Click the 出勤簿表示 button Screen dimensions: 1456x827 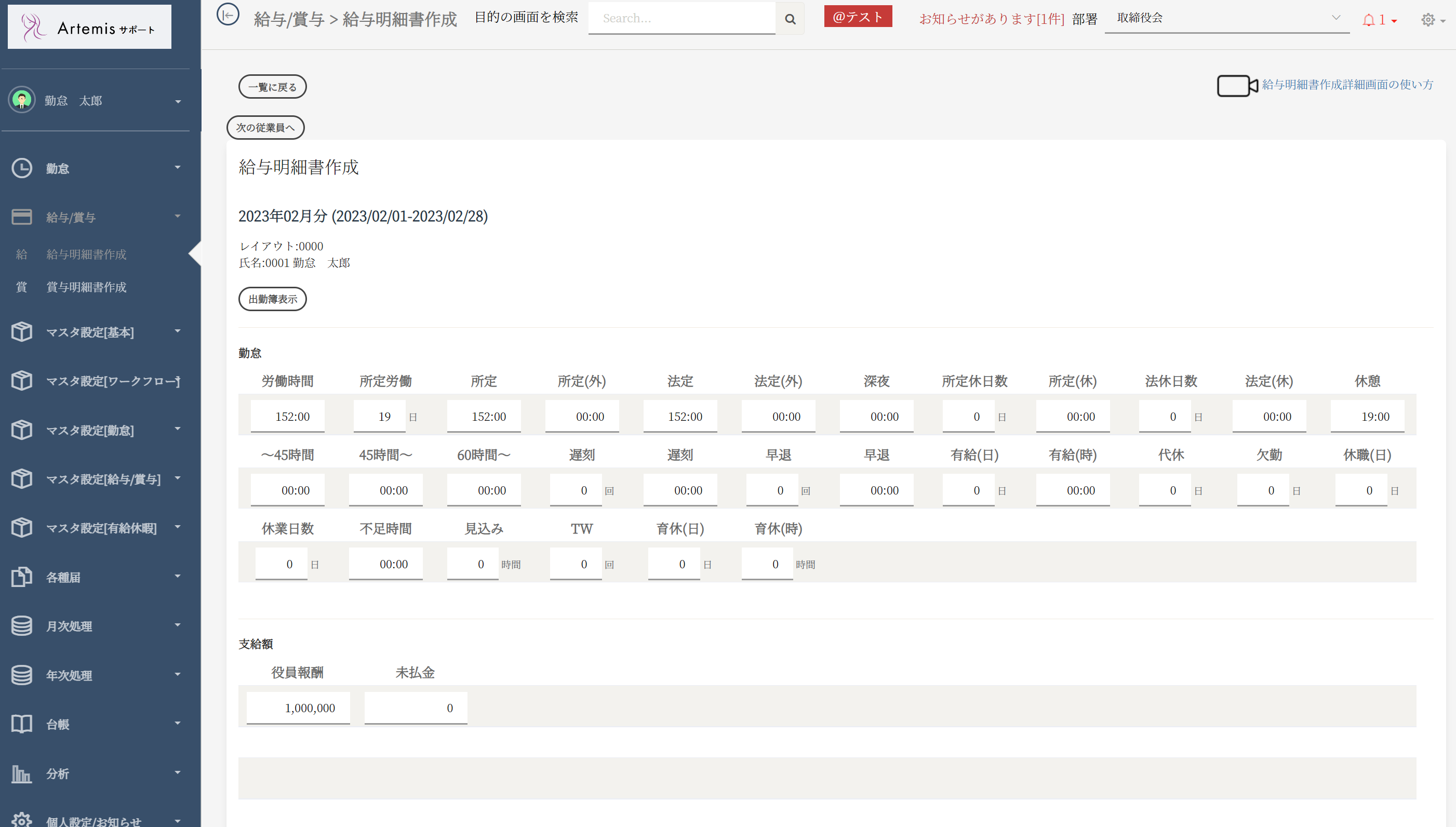[272, 299]
